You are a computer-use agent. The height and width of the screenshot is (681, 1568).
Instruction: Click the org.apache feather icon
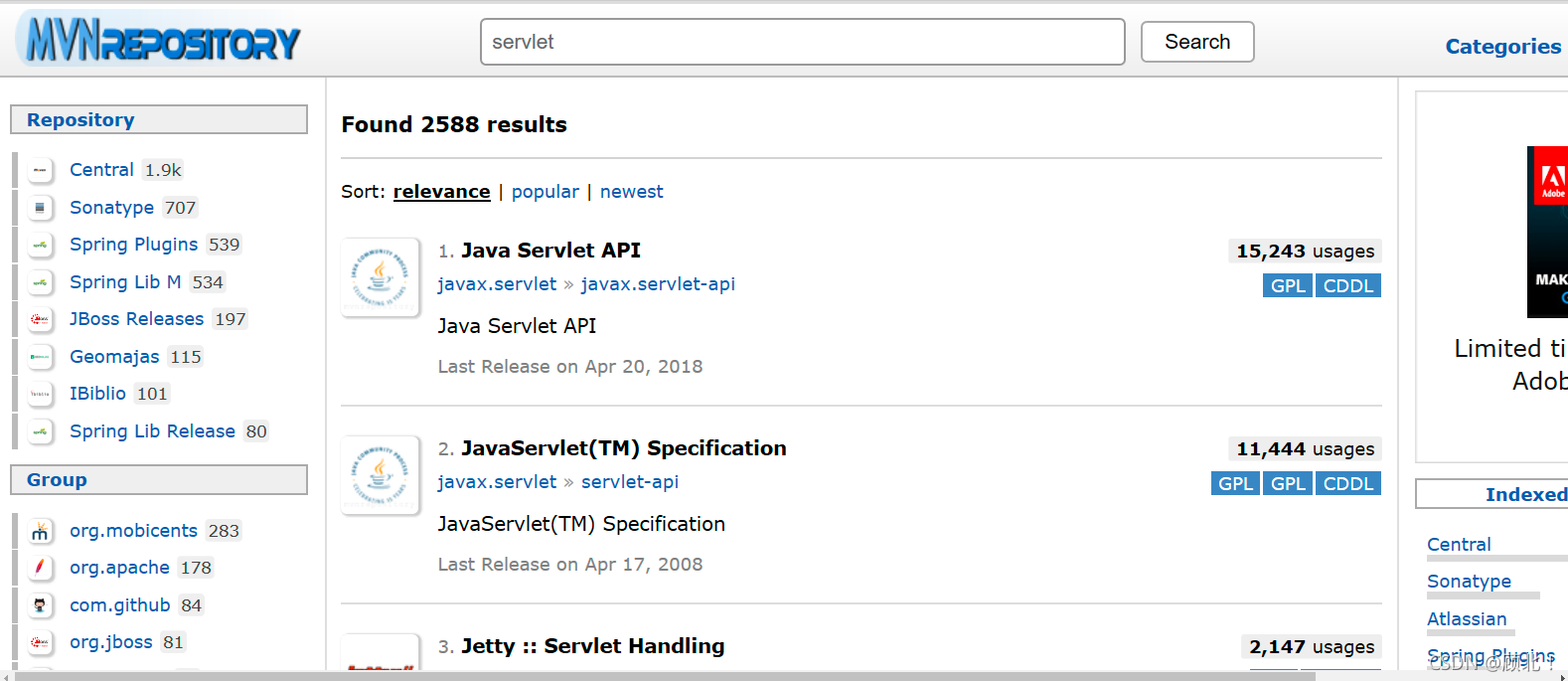click(40, 568)
